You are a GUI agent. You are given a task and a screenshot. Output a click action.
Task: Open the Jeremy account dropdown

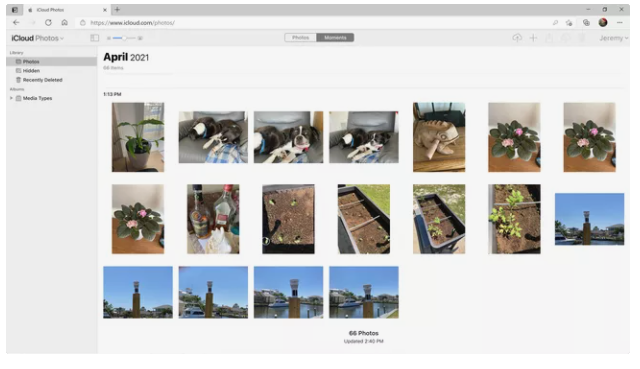(x=613, y=38)
